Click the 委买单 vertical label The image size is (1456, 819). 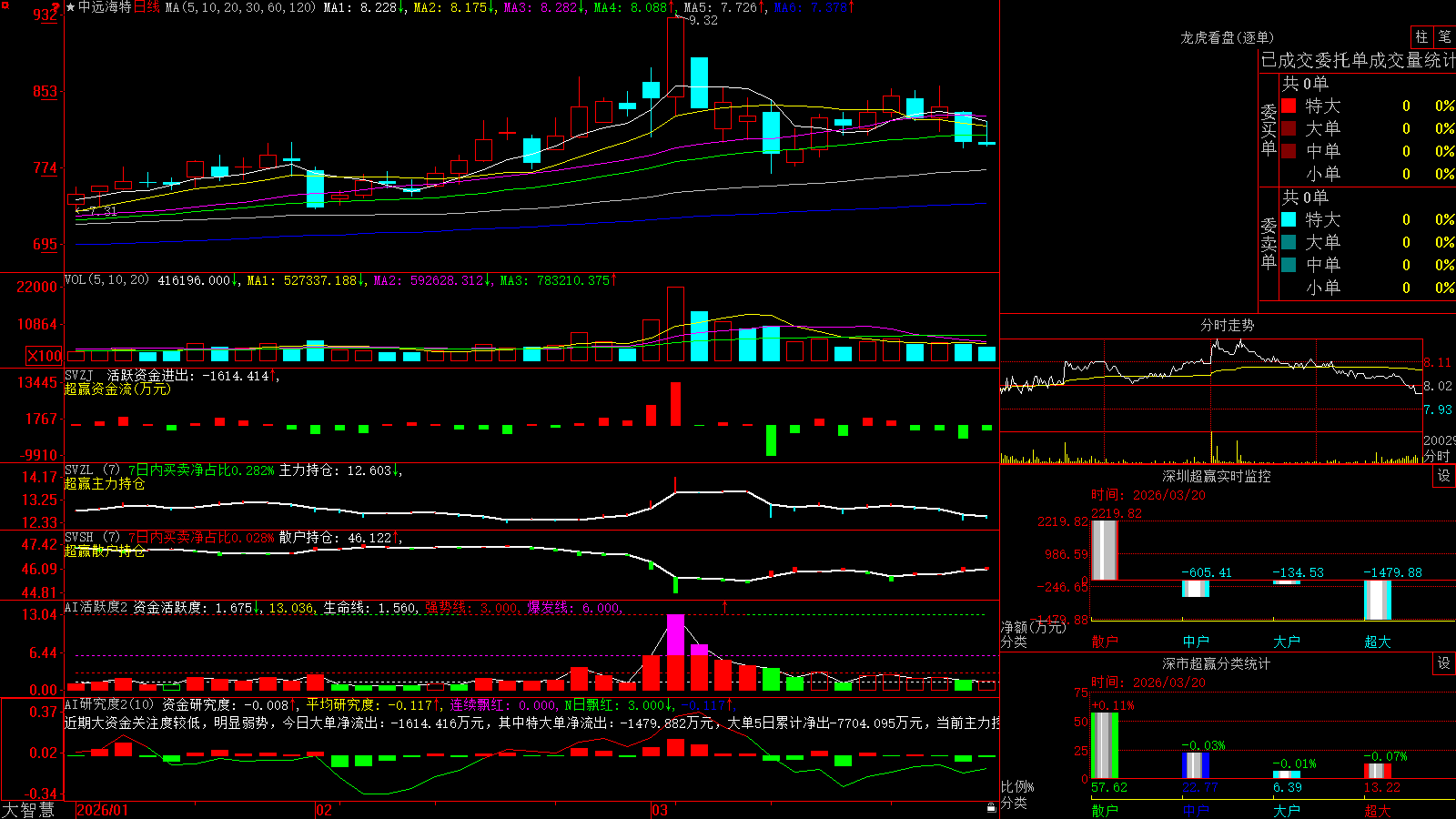[1269, 130]
